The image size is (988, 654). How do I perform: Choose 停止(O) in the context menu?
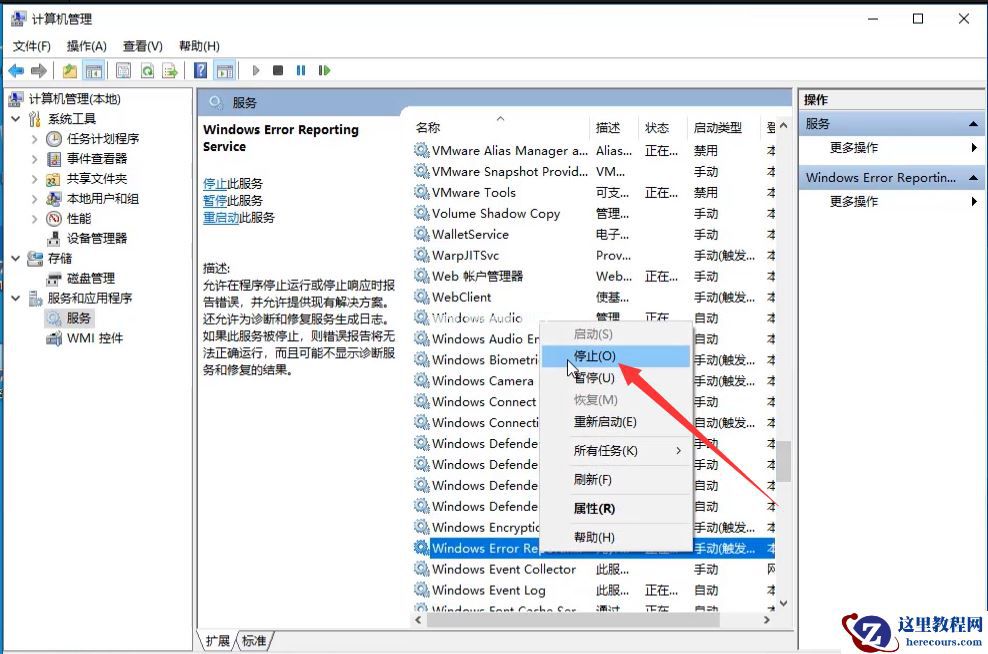594,357
